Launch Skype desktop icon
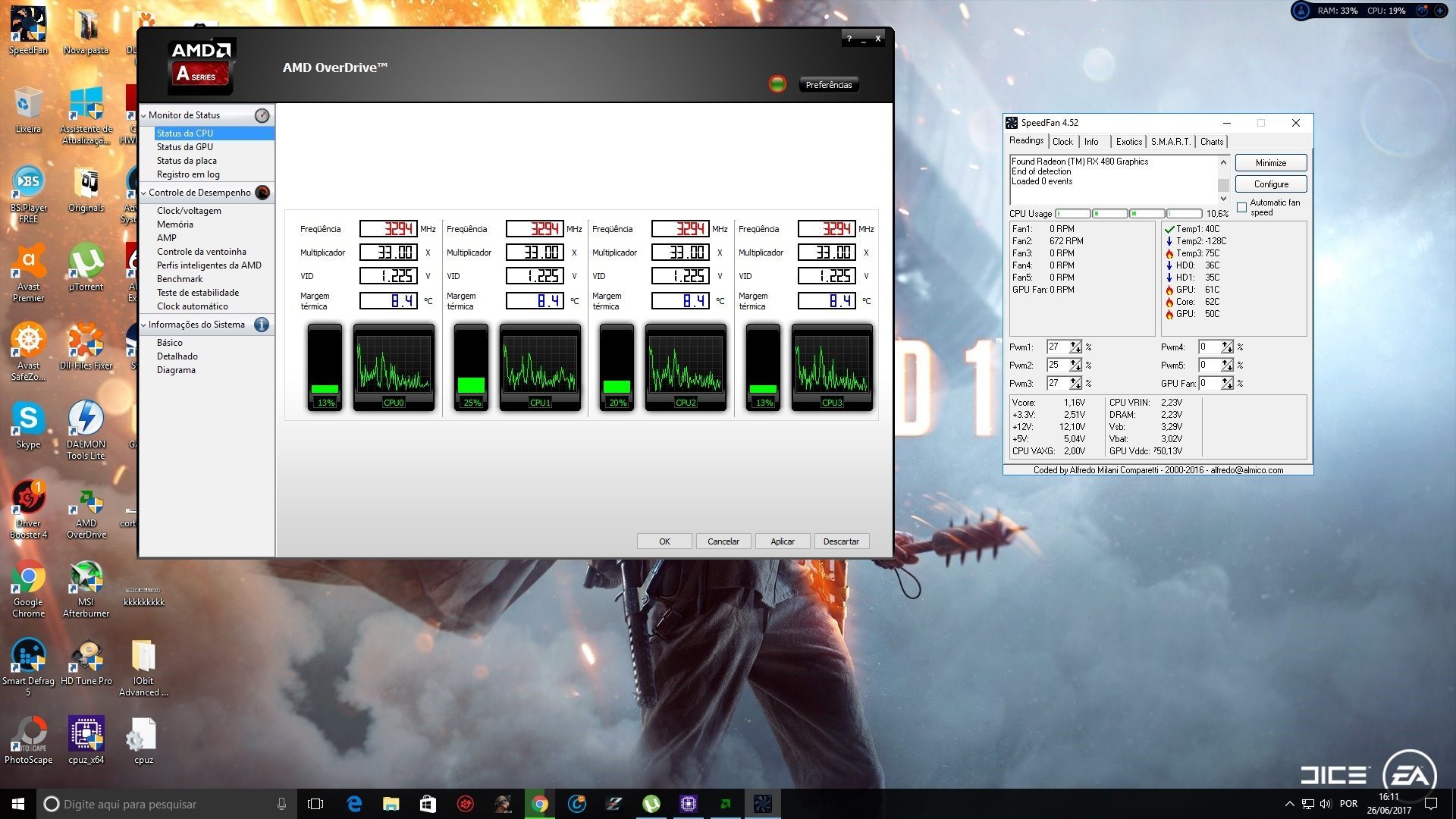Screen dimensions: 1456x819 click(28, 425)
